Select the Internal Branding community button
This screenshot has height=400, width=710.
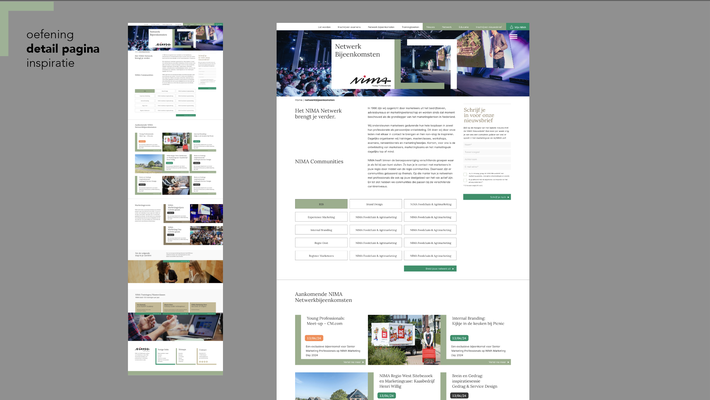(x=321, y=230)
